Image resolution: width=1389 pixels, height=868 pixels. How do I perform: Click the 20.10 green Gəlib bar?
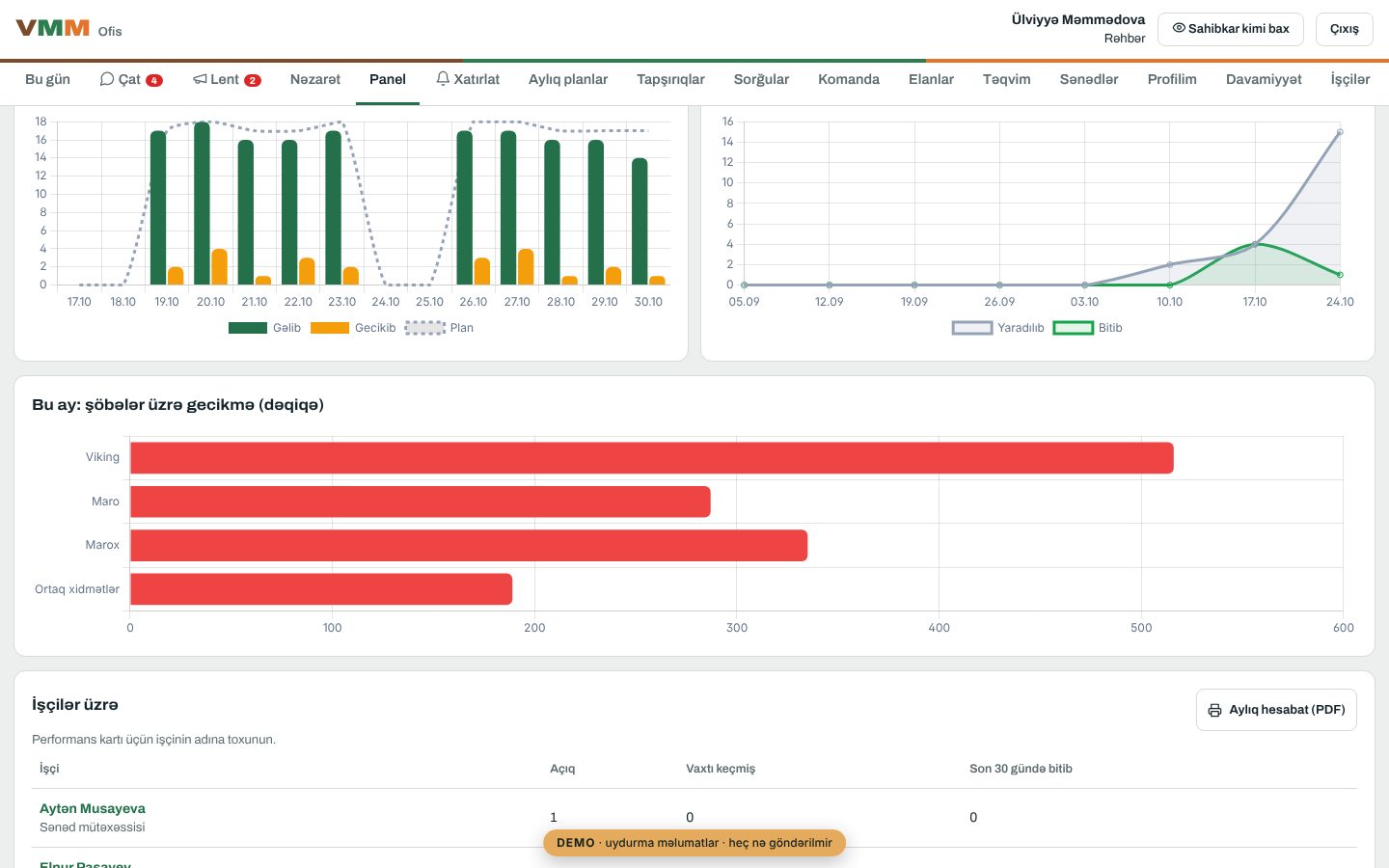(202, 203)
